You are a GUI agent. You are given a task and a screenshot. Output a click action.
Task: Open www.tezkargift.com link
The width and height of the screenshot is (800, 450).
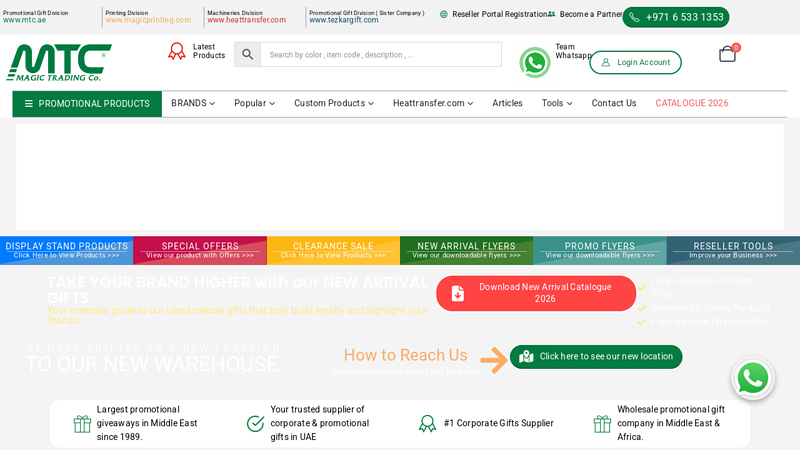(344, 20)
